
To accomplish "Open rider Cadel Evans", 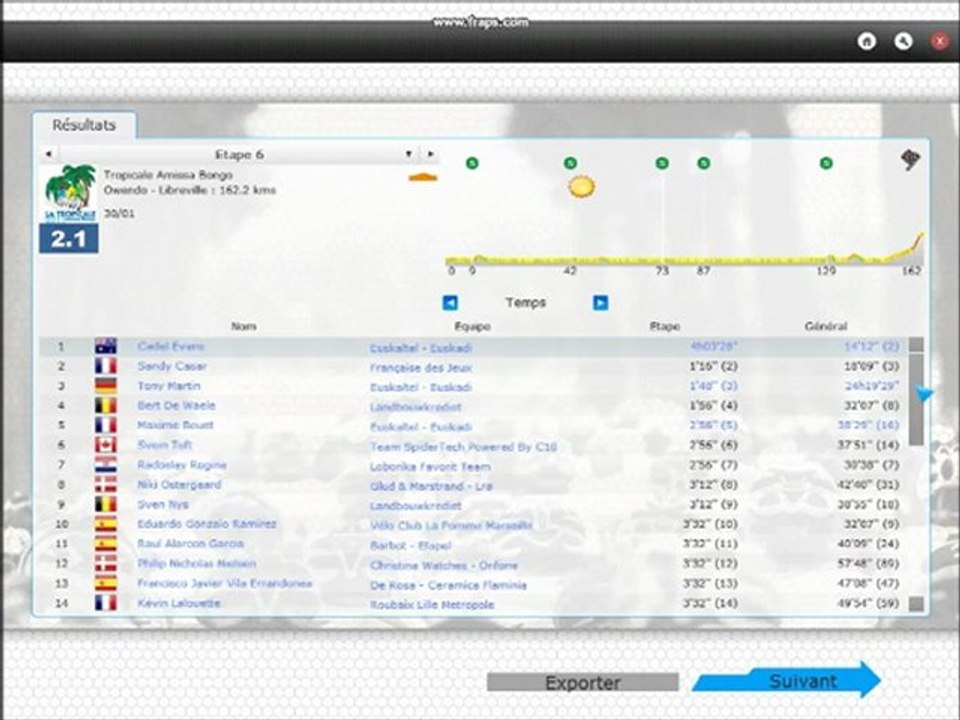I will click(171, 347).
